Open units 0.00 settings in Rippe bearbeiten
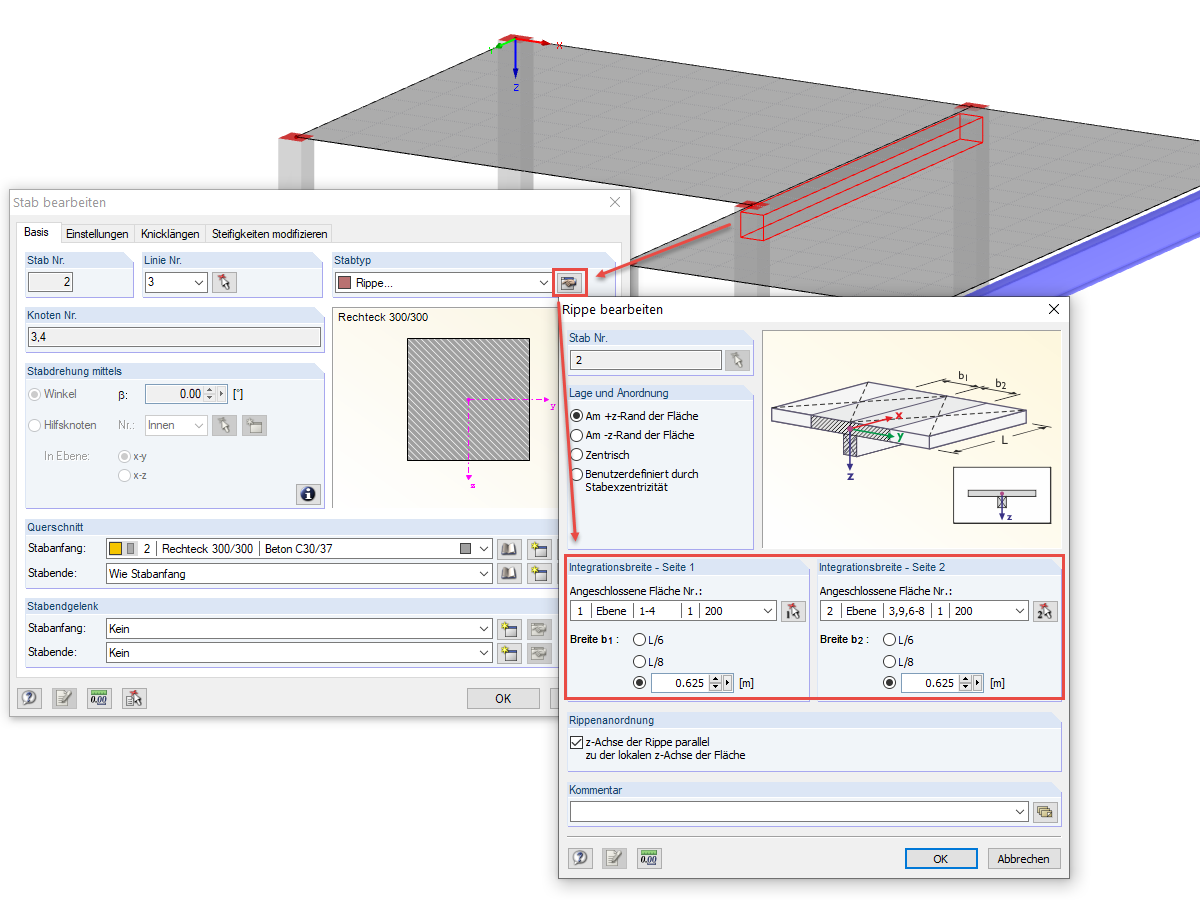This screenshot has height=900, width=1200. (x=649, y=858)
